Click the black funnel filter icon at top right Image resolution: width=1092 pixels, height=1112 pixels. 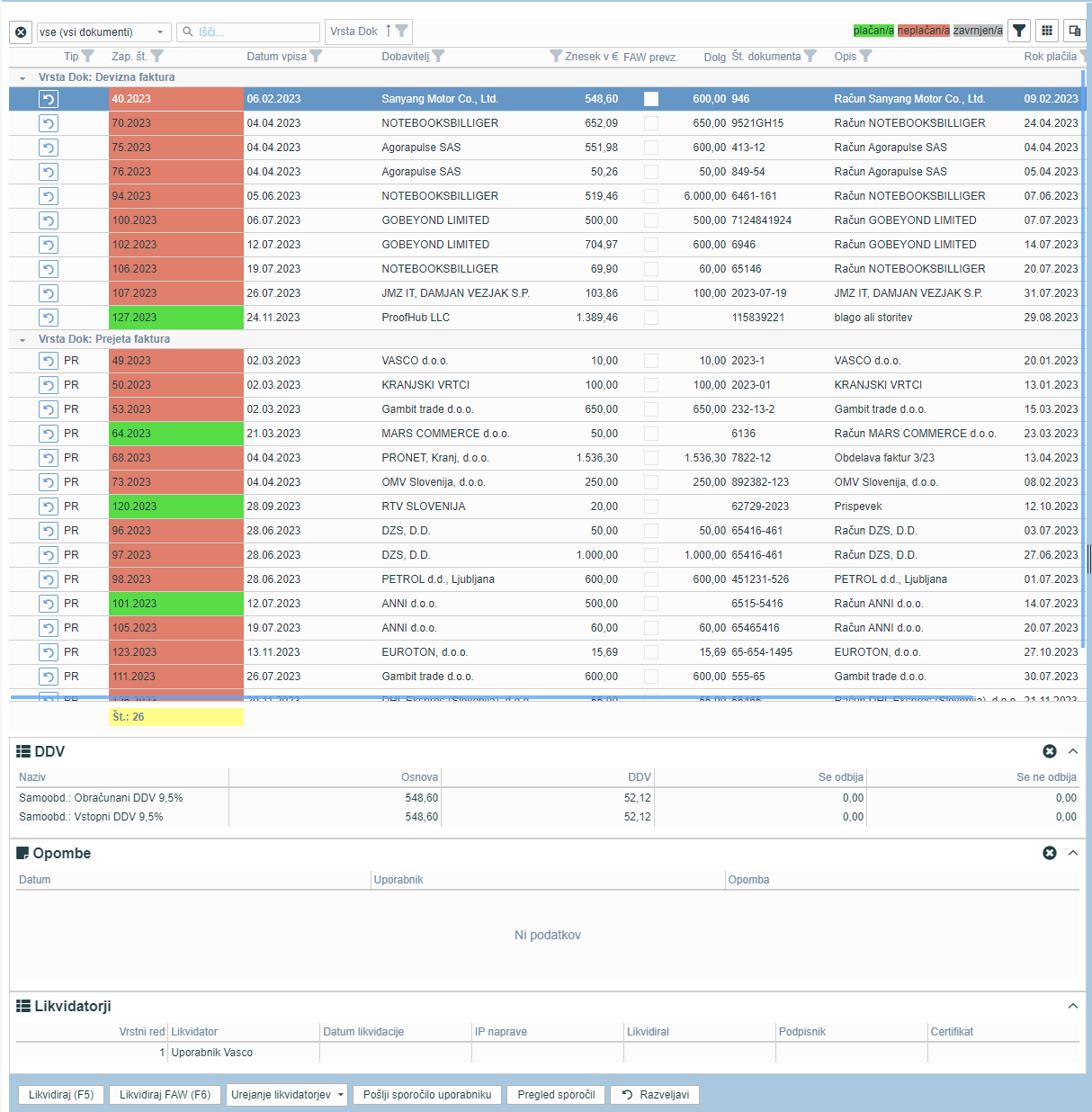coord(1019,31)
